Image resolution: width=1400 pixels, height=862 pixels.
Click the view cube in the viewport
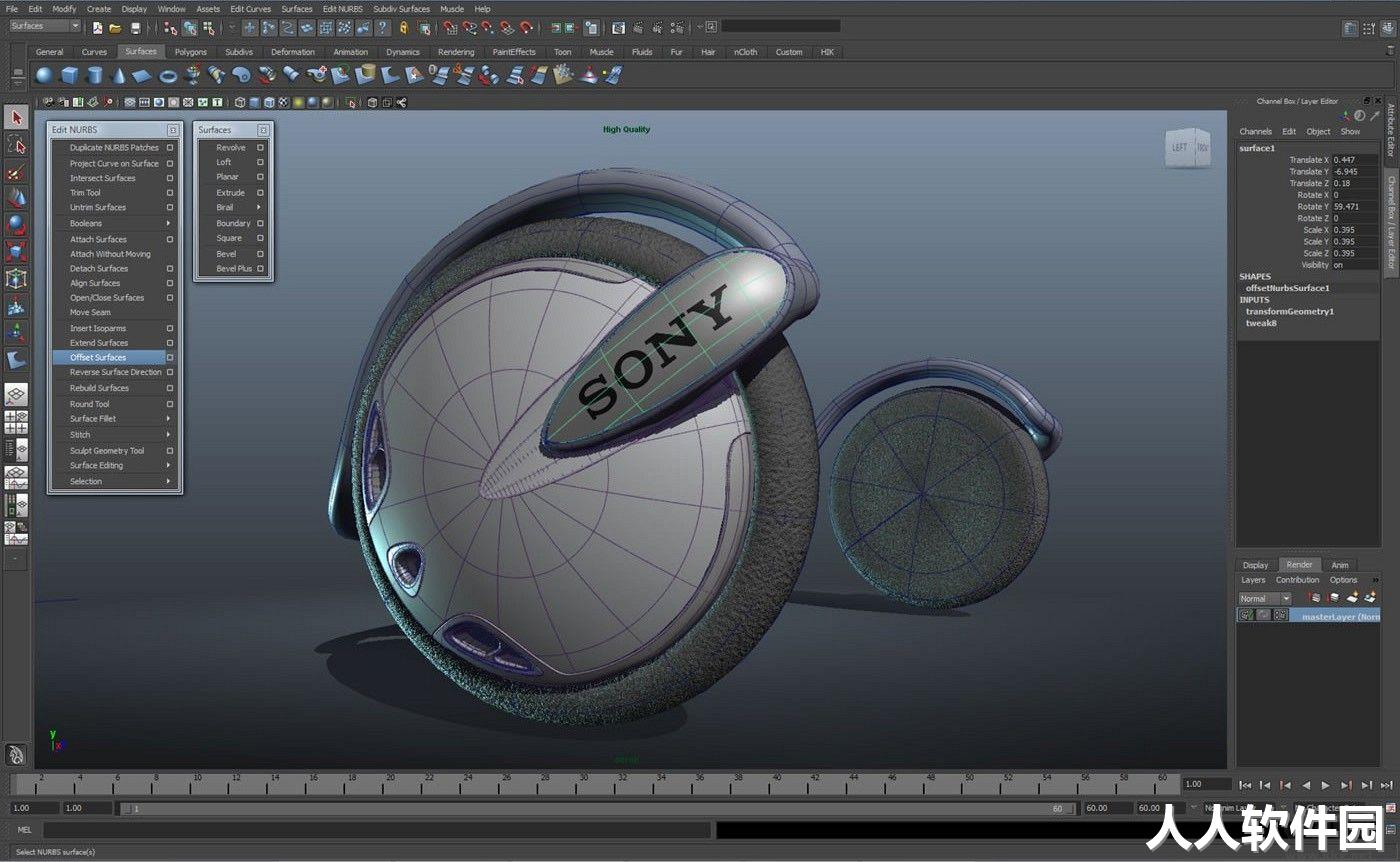point(1189,147)
